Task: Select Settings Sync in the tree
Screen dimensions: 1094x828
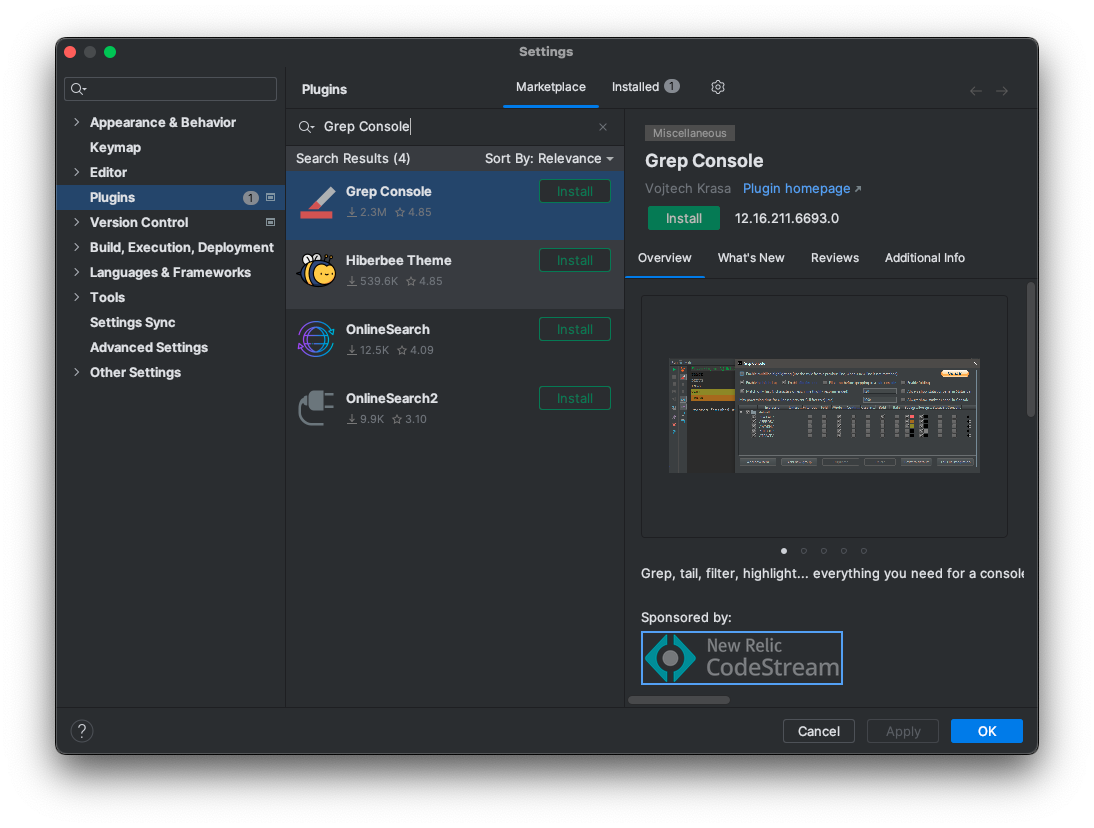Action: pyautogui.click(x=133, y=322)
